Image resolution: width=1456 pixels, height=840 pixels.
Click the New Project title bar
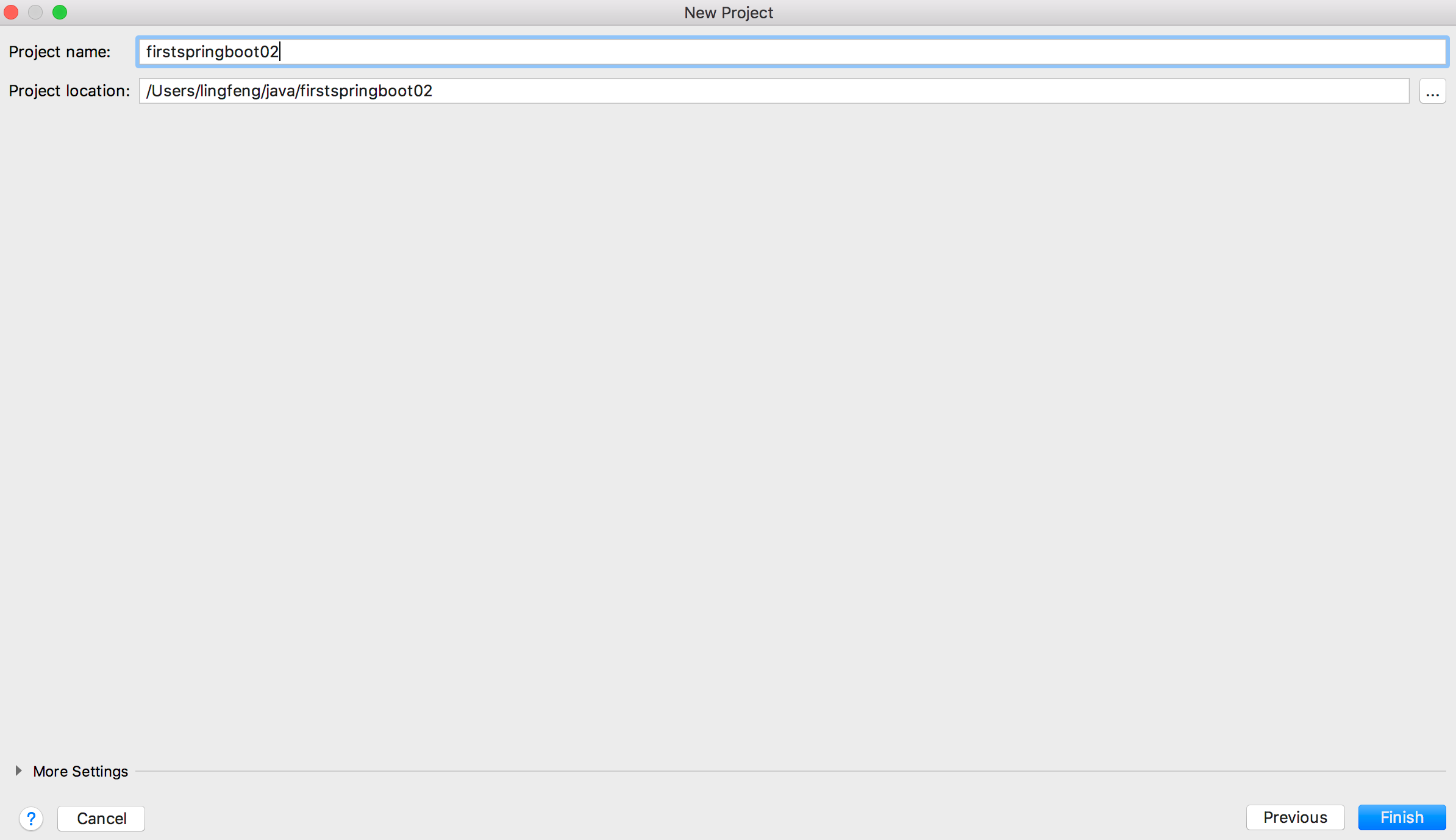(x=728, y=12)
